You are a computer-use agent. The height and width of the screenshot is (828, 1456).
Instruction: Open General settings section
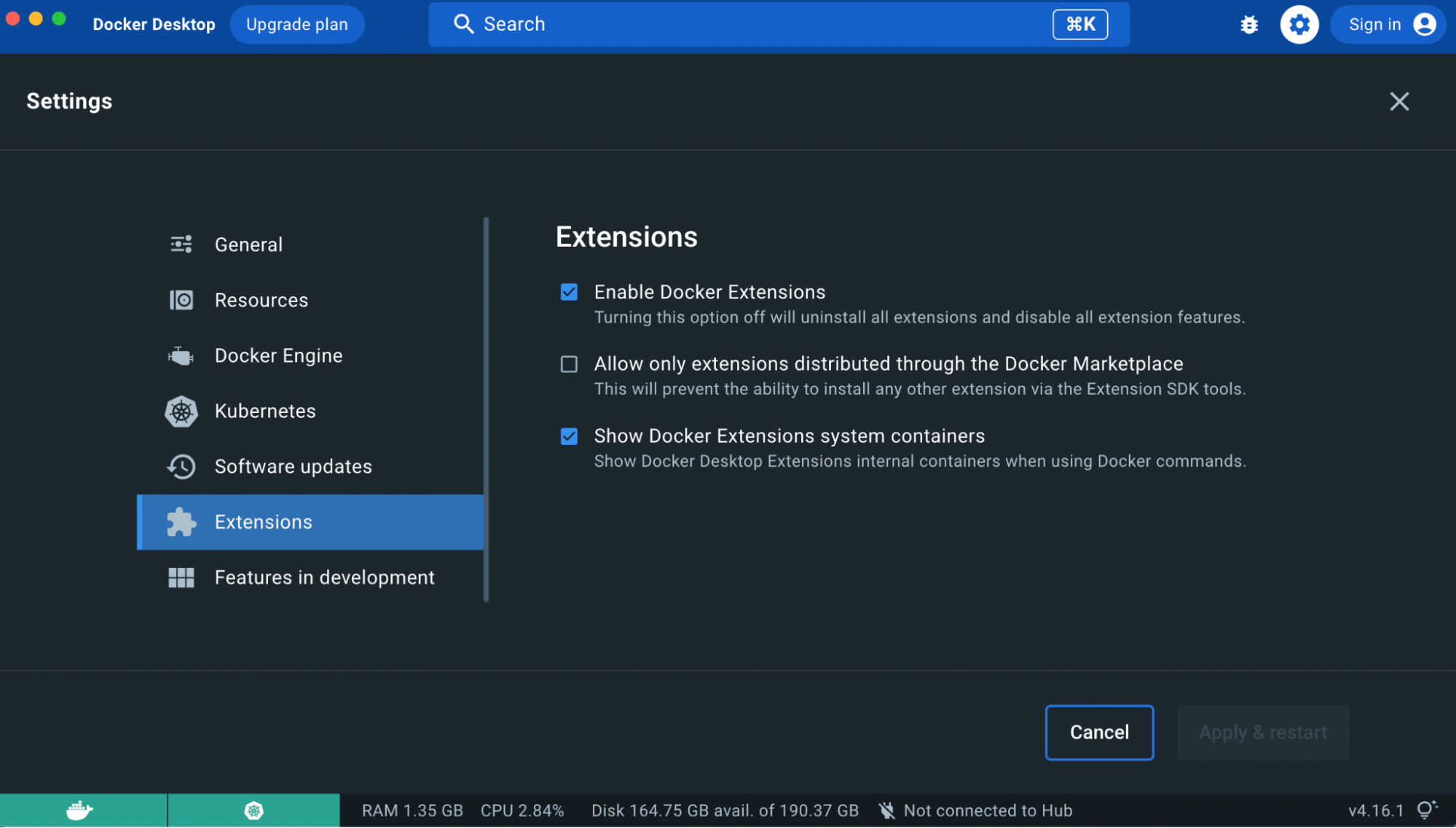(x=248, y=244)
